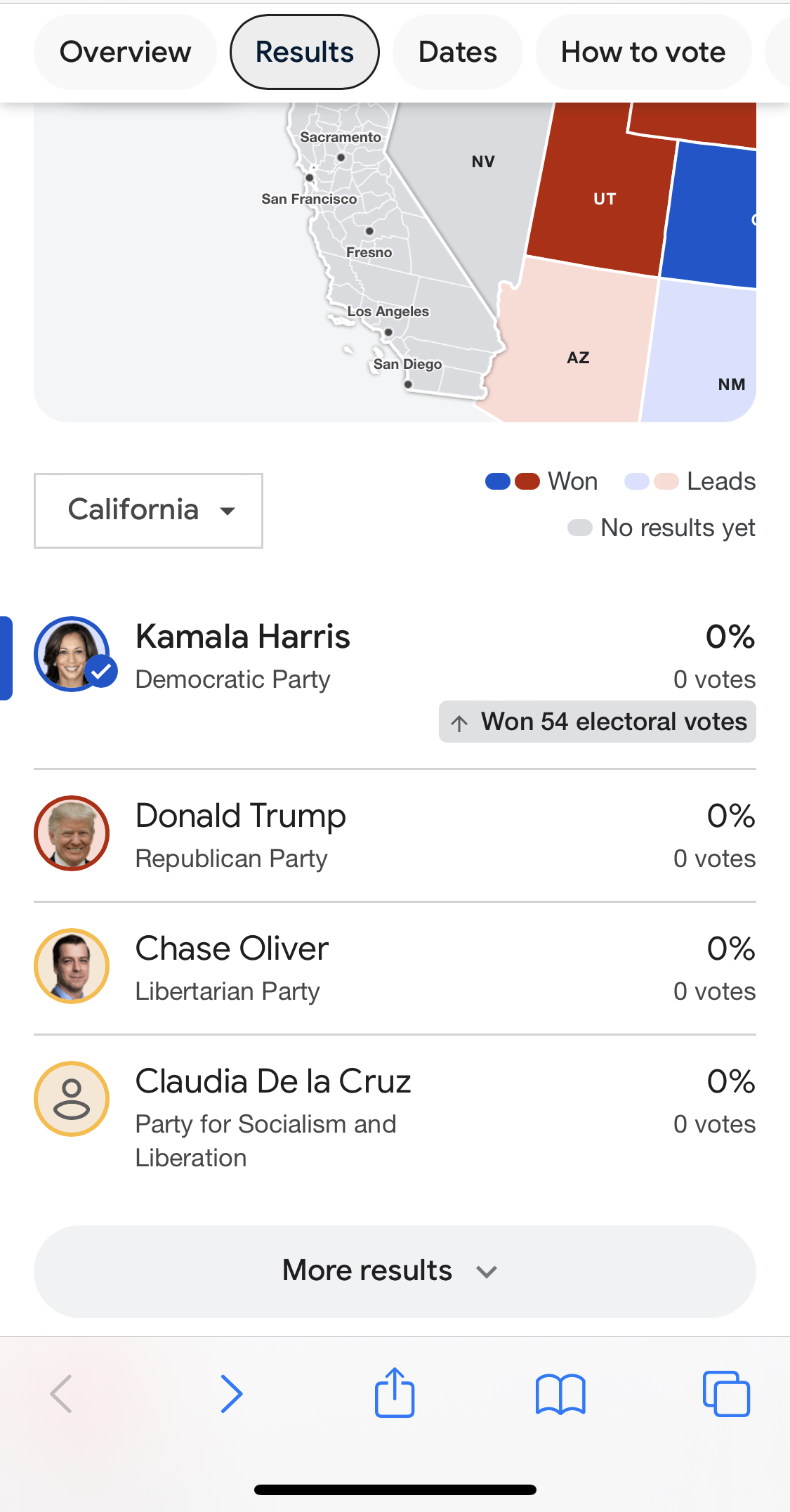Select the Results tab
The width and height of the screenshot is (790, 1512).
pyautogui.click(x=305, y=52)
